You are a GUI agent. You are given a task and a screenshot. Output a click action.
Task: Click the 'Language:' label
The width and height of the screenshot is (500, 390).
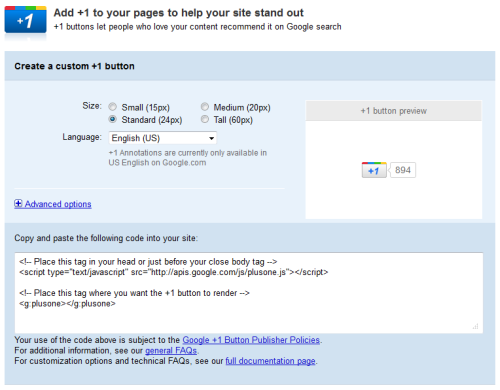pyautogui.click(x=82, y=137)
